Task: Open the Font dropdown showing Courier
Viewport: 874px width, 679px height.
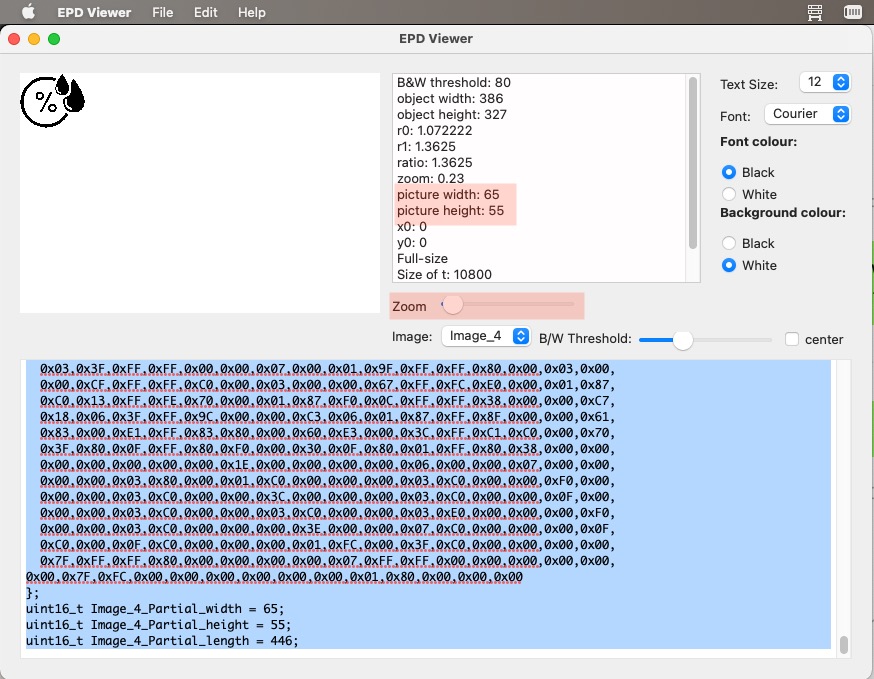Action: tap(807, 114)
